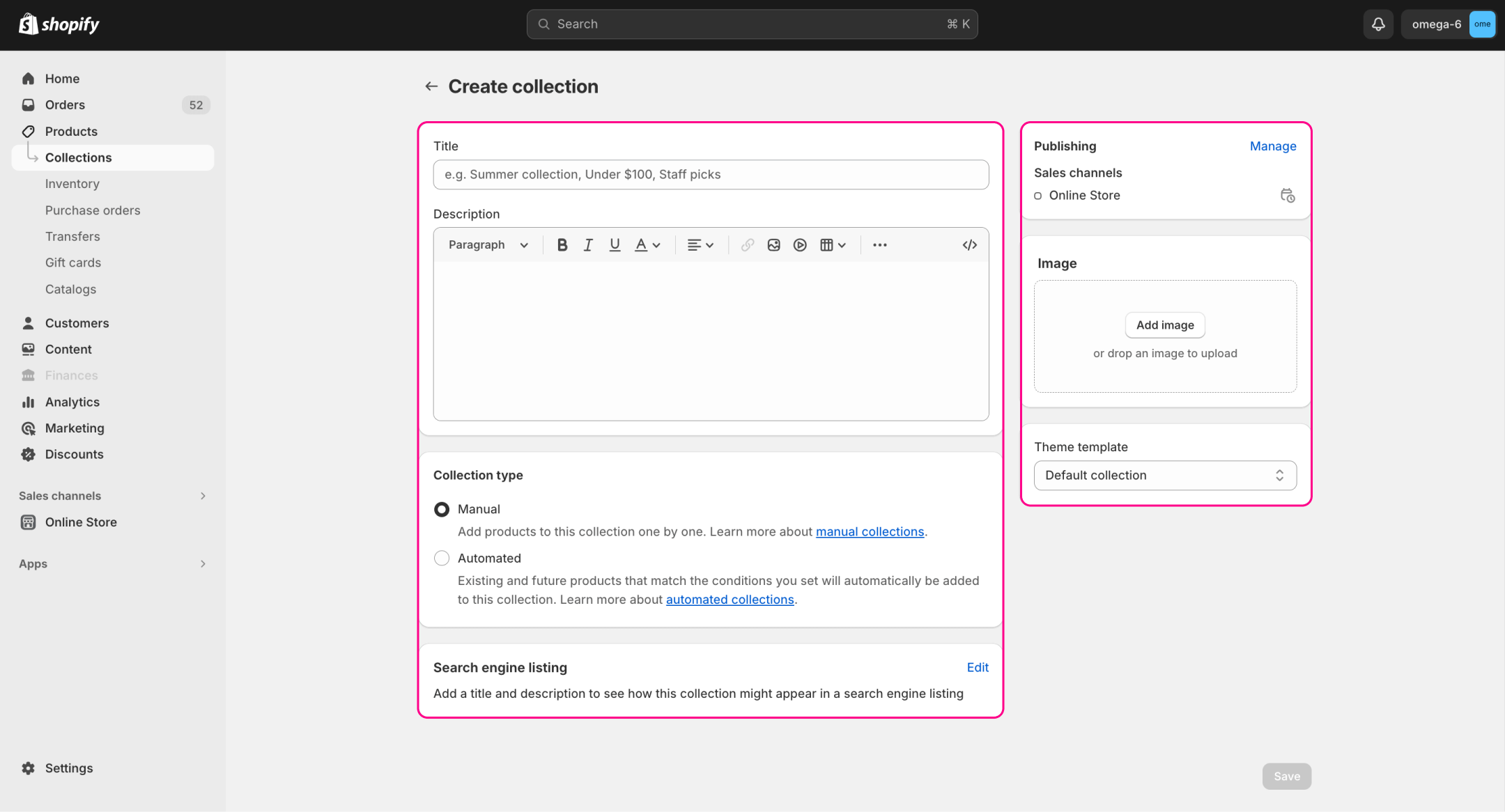
Task: Click the Add image button
Action: (1165, 325)
